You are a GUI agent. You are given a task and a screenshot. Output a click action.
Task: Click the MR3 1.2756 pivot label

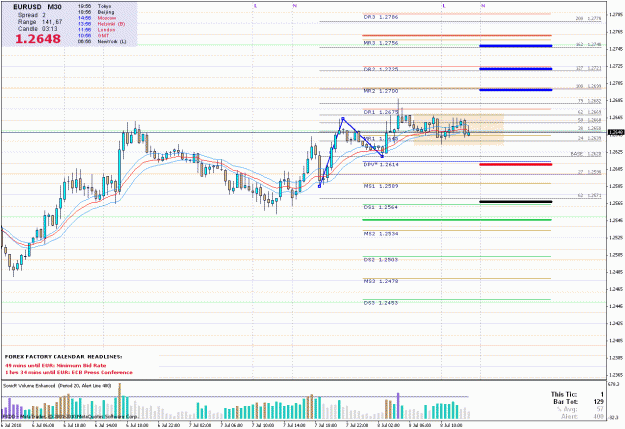click(381, 43)
